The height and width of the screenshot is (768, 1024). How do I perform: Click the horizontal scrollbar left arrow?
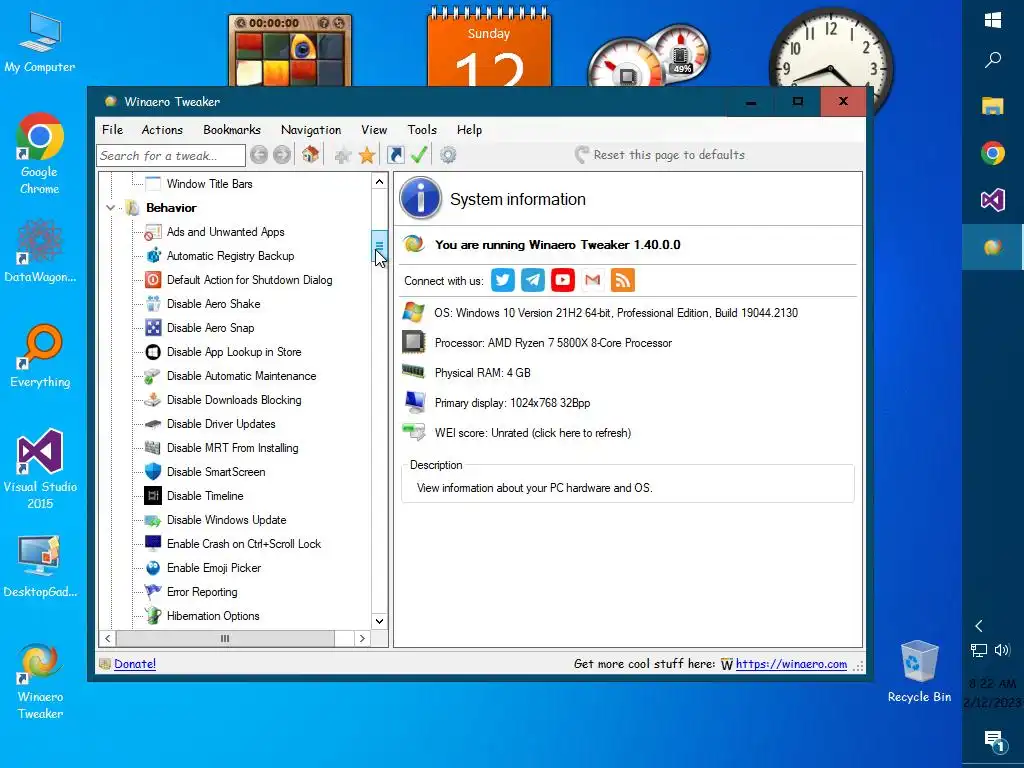[x=108, y=638]
